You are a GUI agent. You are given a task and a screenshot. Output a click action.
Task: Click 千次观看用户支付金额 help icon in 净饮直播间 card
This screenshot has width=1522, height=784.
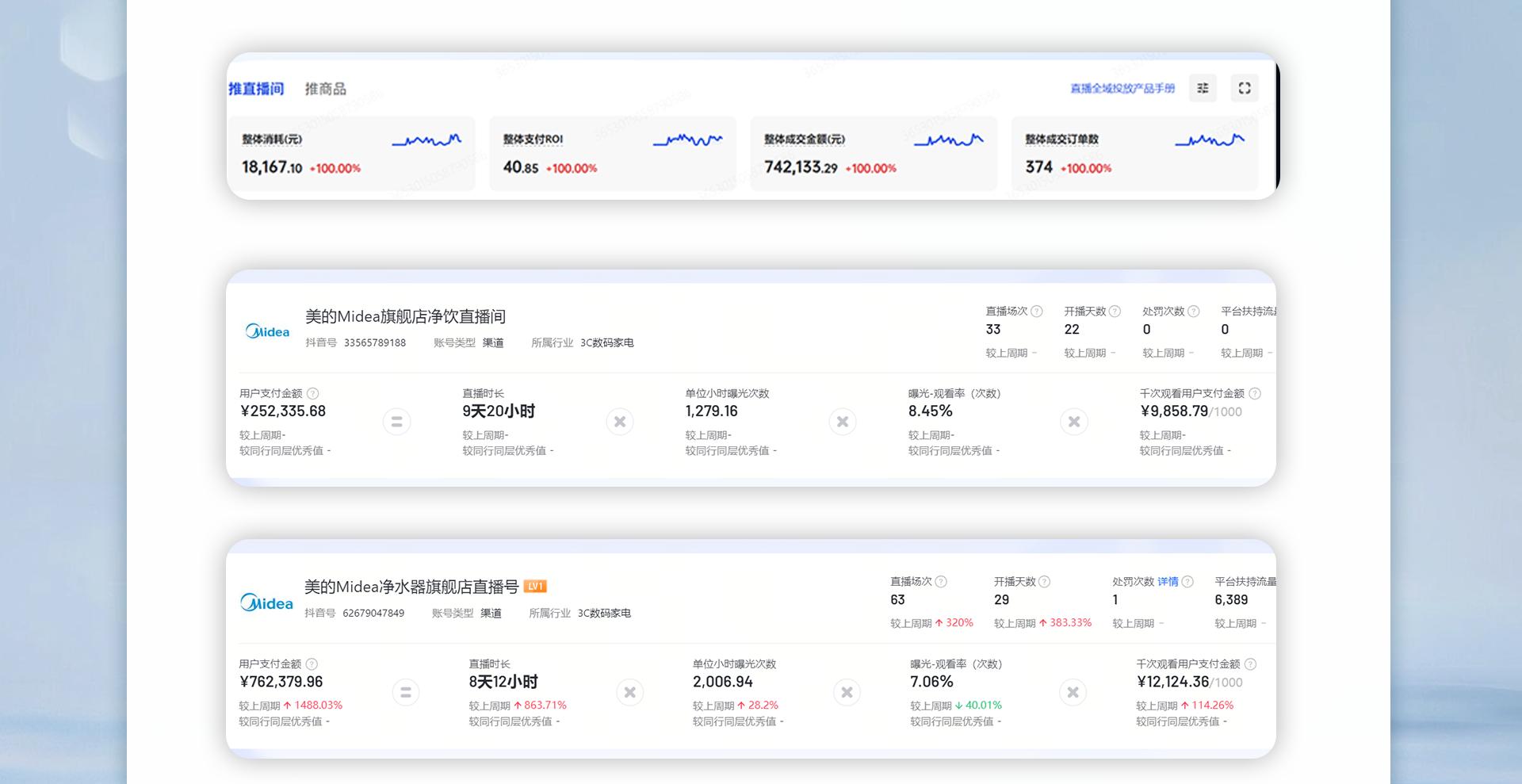coord(1255,393)
